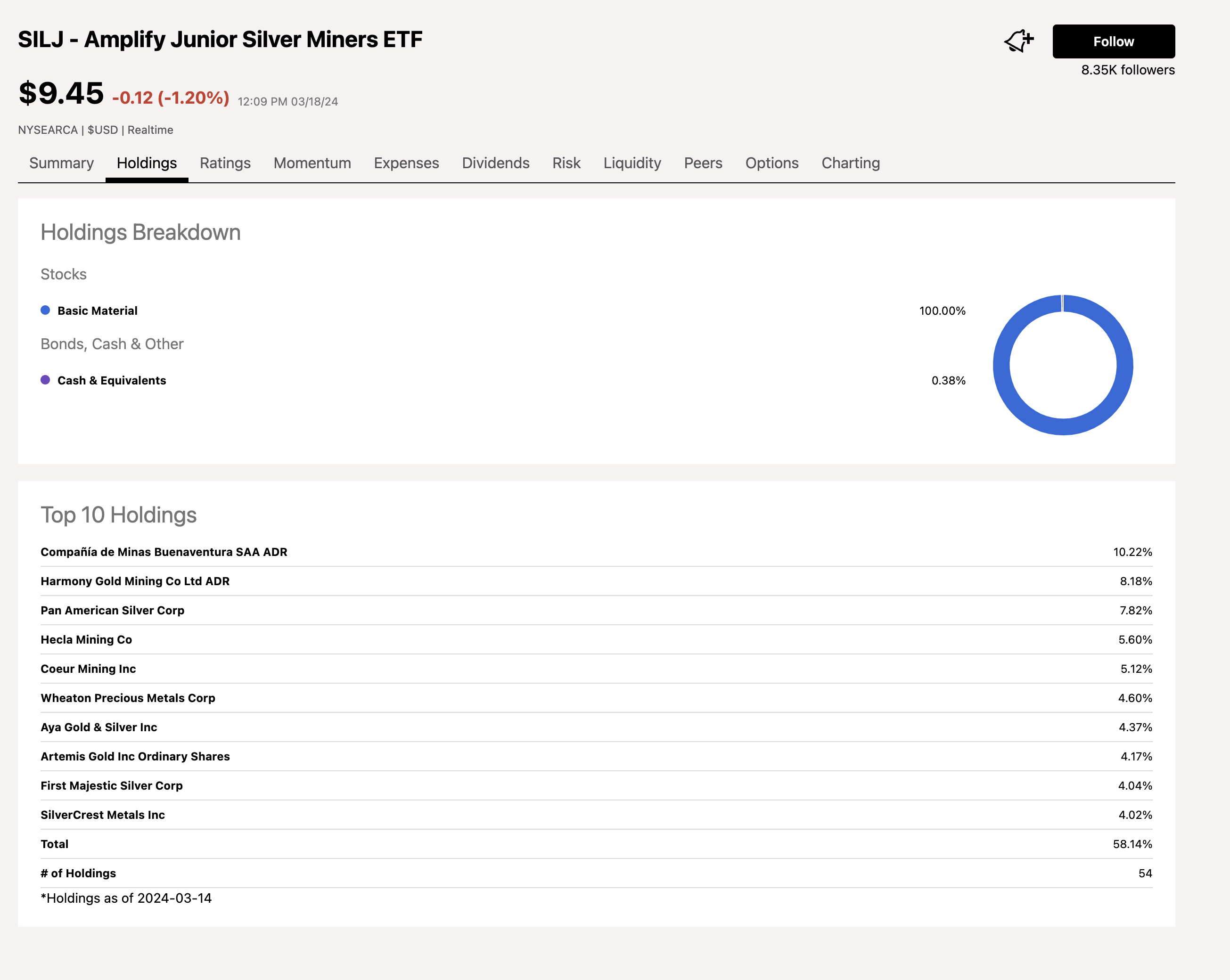The width and height of the screenshot is (1230, 980).
Task: Switch to the Liquidity tab
Action: point(632,163)
